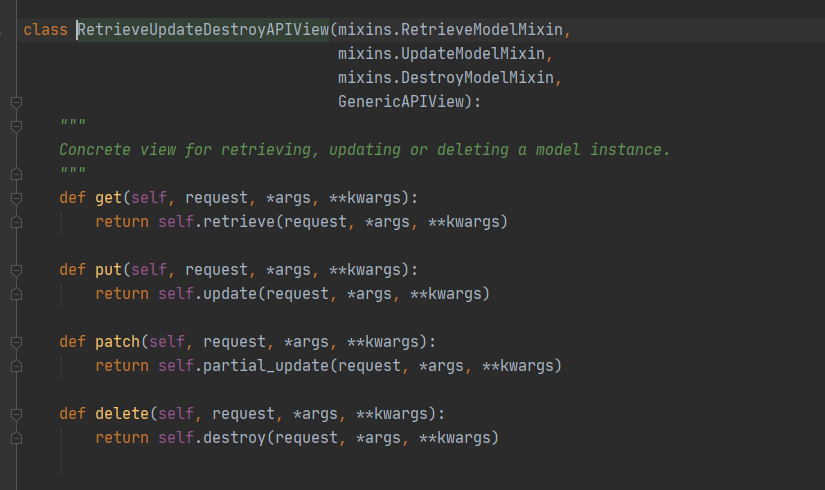Click update call in put method body
Viewport: 825px width, 490px height.
point(230,294)
